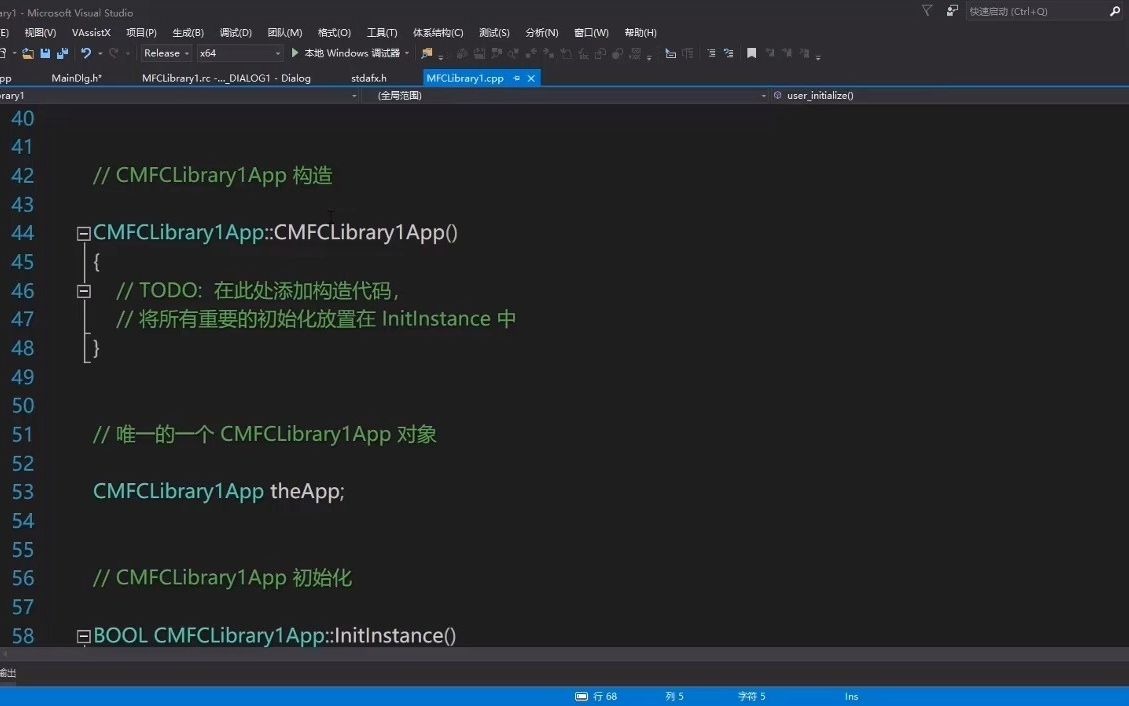
Task: Switch to the stdafx.h tab
Action: click(x=368, y=77)
